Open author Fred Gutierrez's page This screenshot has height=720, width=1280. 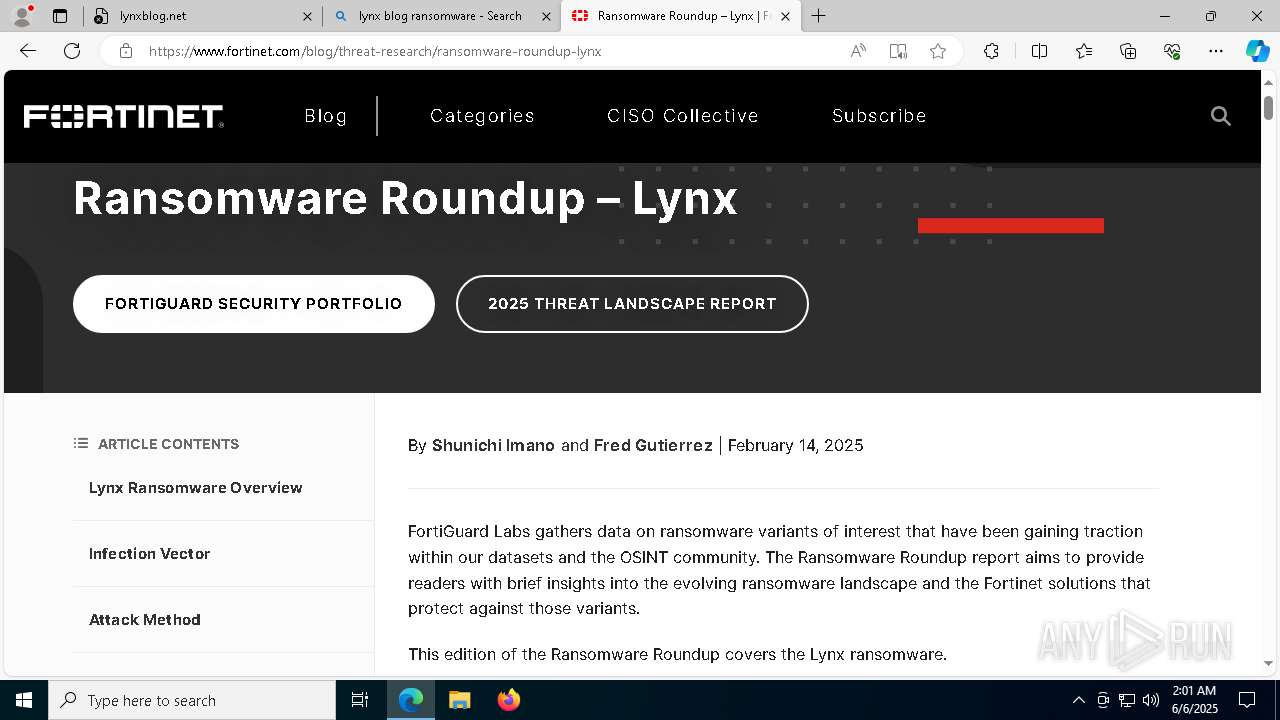[653, 445]
